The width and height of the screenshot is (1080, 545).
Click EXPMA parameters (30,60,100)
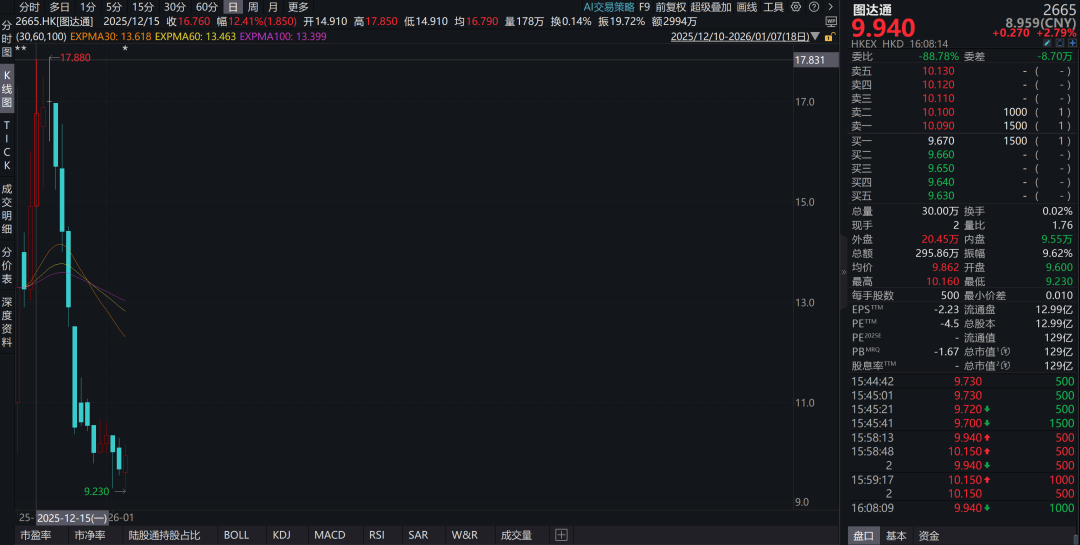[41, 37]
